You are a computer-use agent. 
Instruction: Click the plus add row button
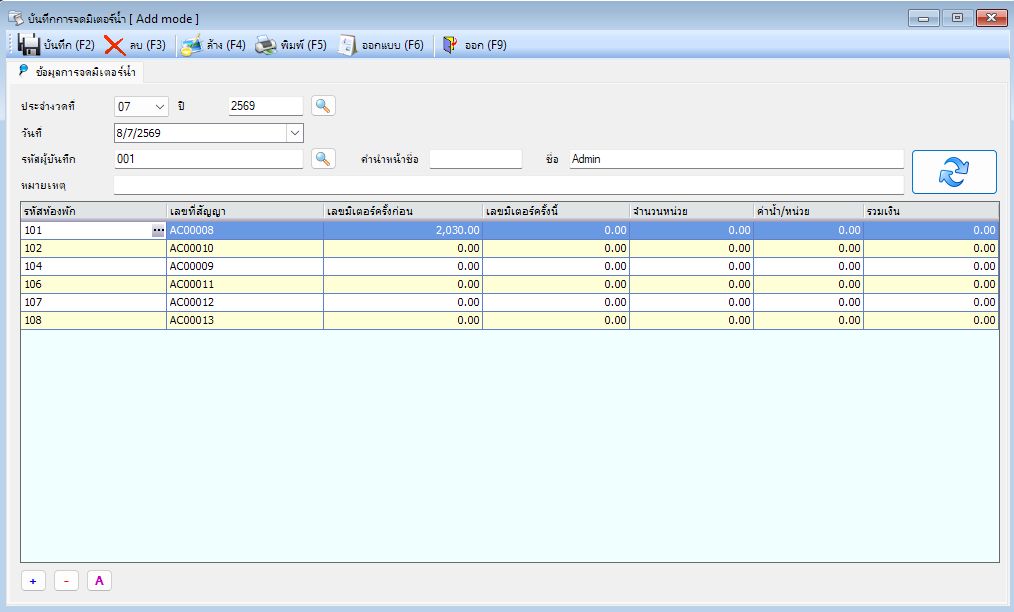pyautogui.click(x=33, y=581)
